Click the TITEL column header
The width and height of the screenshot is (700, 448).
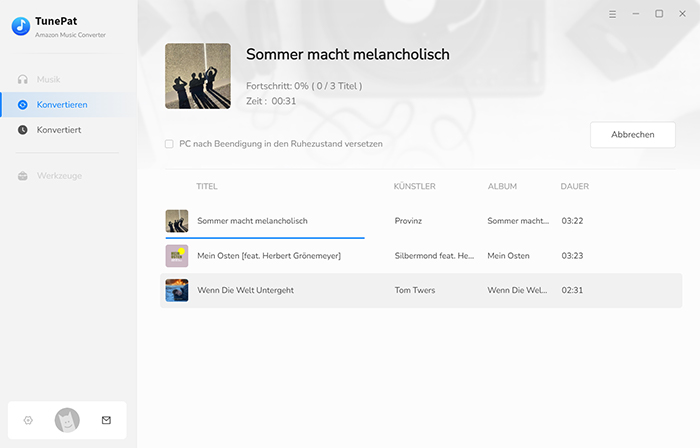click(x=207, y=187)
